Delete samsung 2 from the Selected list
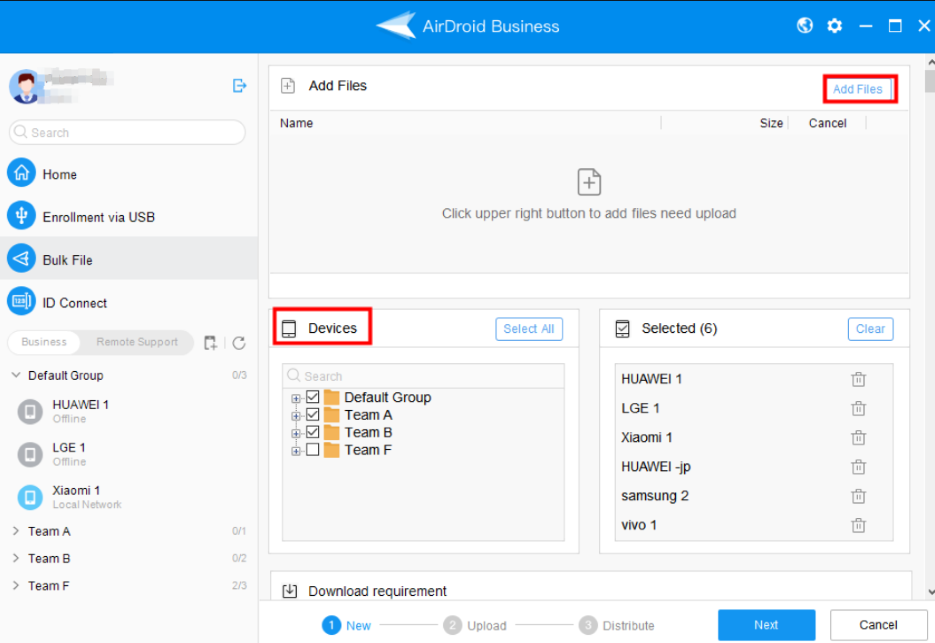This screenshot has width=935, height=643. (858, 495)
